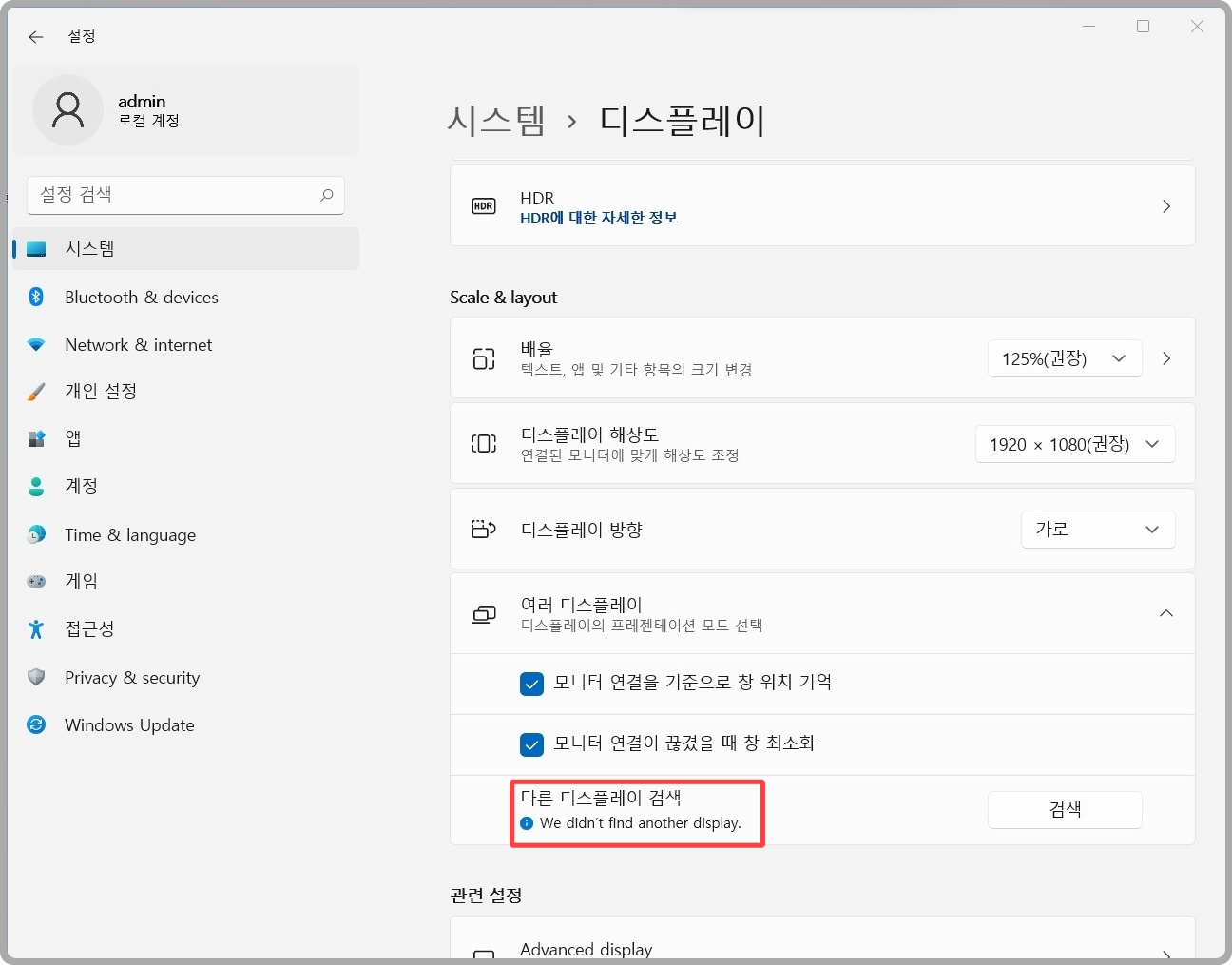Click the 디스플레이 방향 orientation icon
The height and width of the screenshot is (965, 1232).
coord(484,530)
